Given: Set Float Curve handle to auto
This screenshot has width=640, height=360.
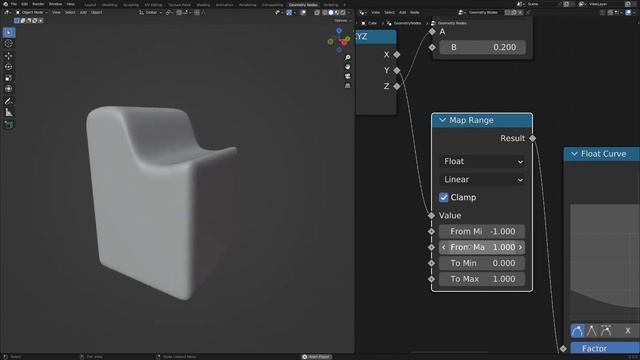Looking at the screenshot, I should [577, 331].
